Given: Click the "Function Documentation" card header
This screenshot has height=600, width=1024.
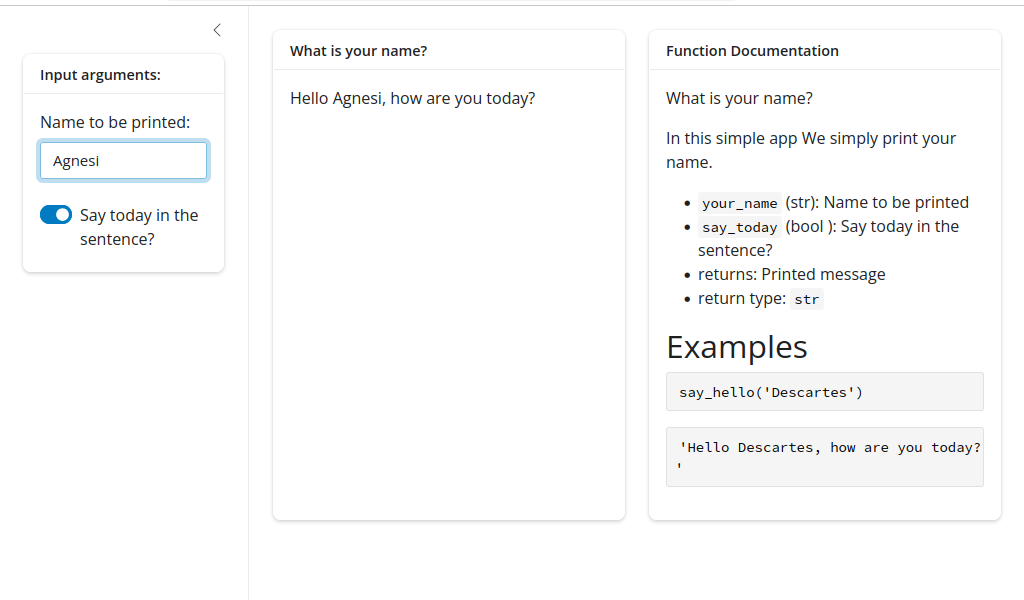Looking at the screenshot, I should 752,51.
